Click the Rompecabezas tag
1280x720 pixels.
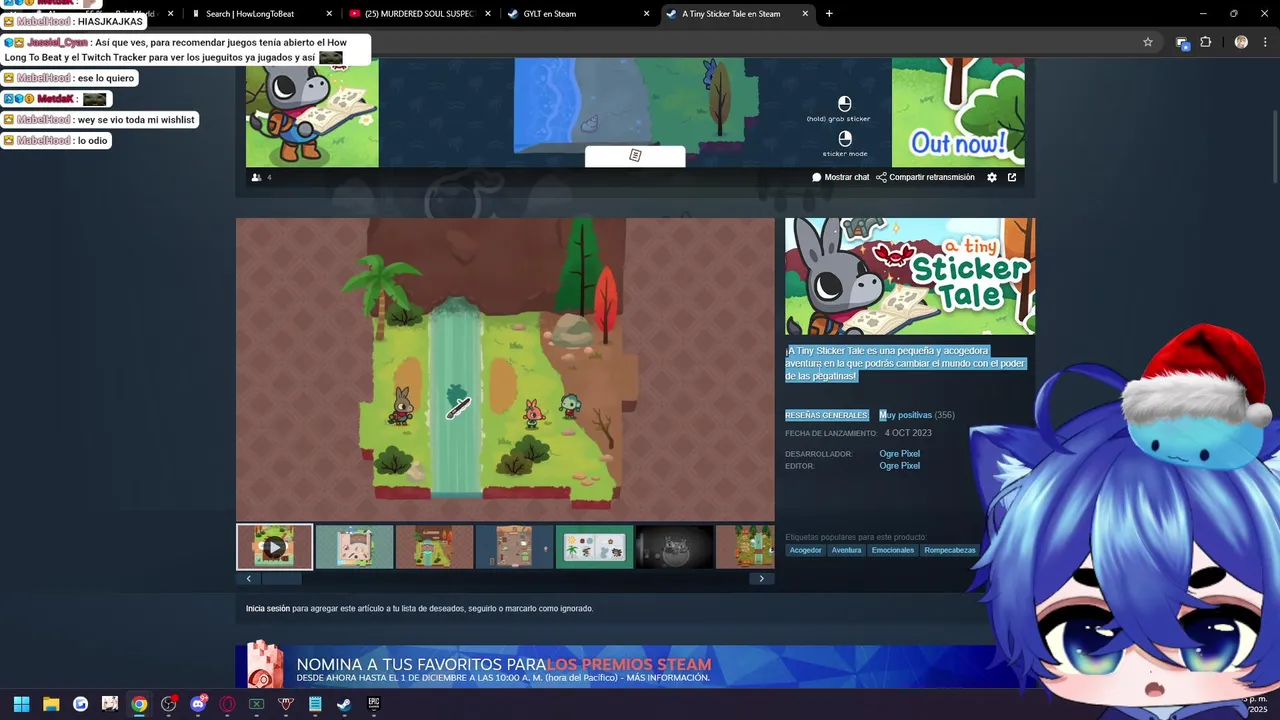click(950, 550)
